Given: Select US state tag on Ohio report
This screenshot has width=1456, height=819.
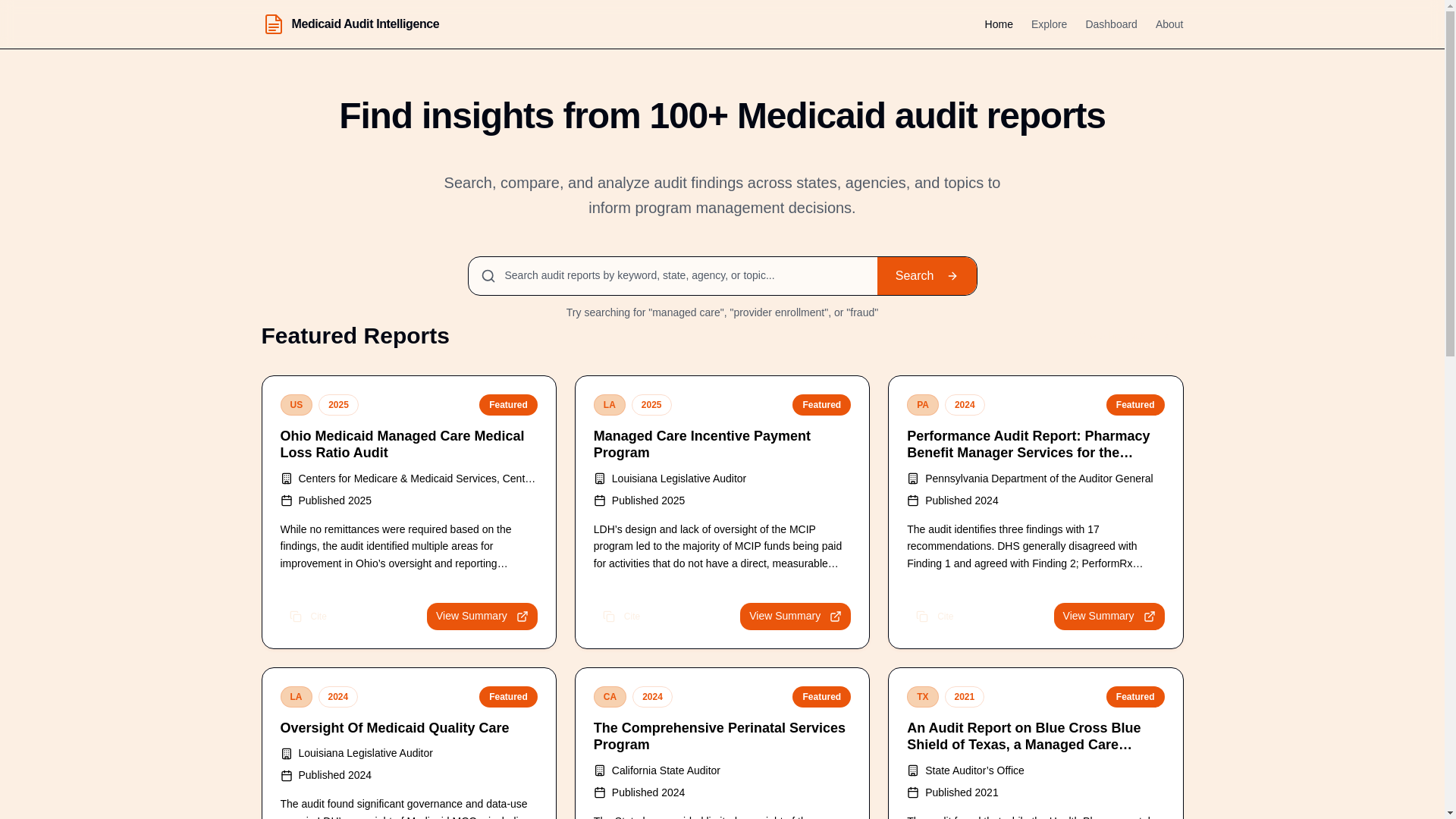Looking at the screenshot, I should [x=296, y=405].
